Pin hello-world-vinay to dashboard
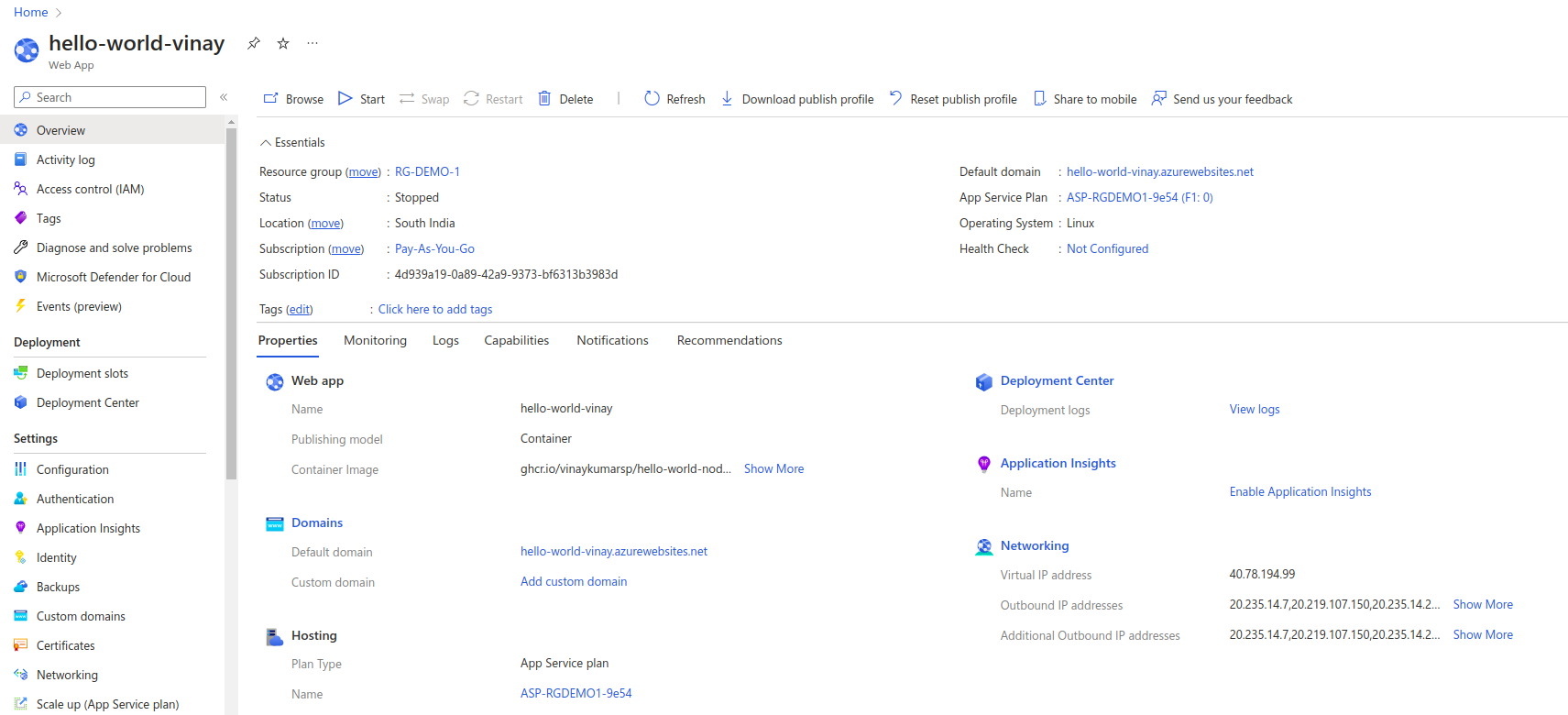This screenshot has height=715, width=1568. click(254, 43)
